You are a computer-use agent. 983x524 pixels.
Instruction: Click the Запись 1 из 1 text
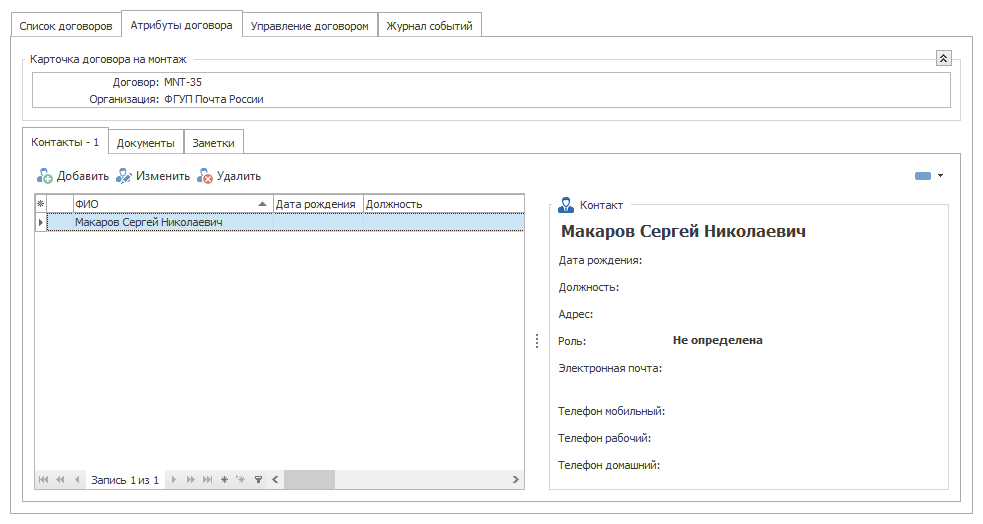125,480
